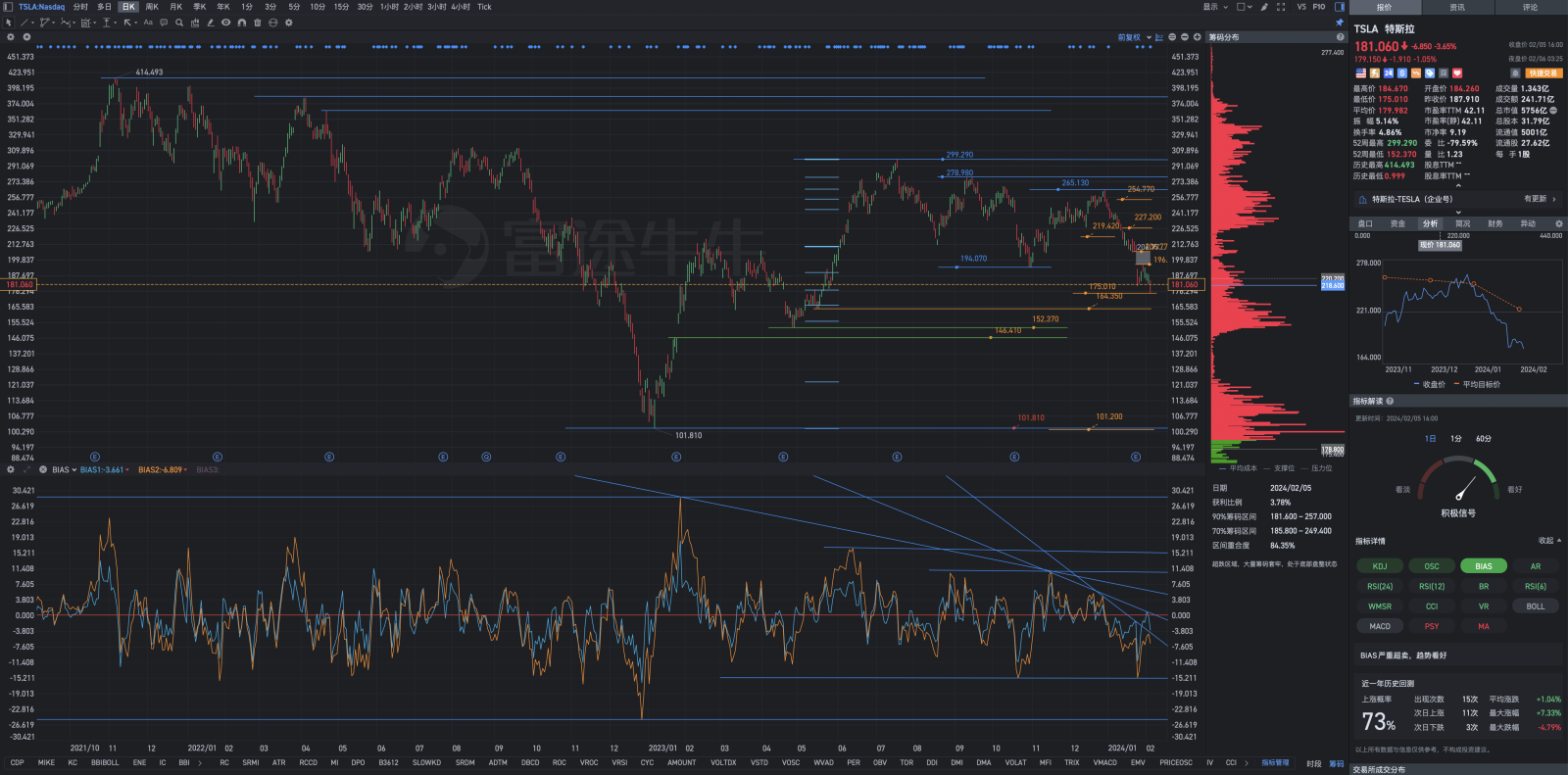
Task: Pin the chart with the pushpin icon
Action: click(x=1340, y=22)
